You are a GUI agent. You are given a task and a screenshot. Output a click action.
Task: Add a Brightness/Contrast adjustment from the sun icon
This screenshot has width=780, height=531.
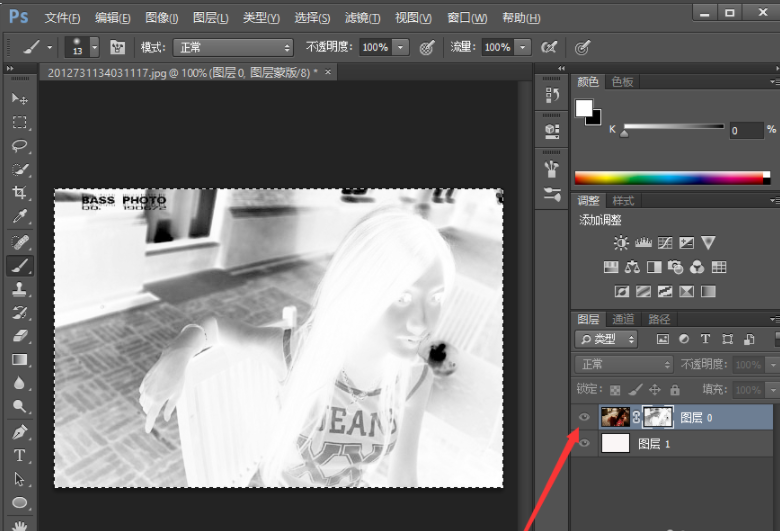click(621, 243)
